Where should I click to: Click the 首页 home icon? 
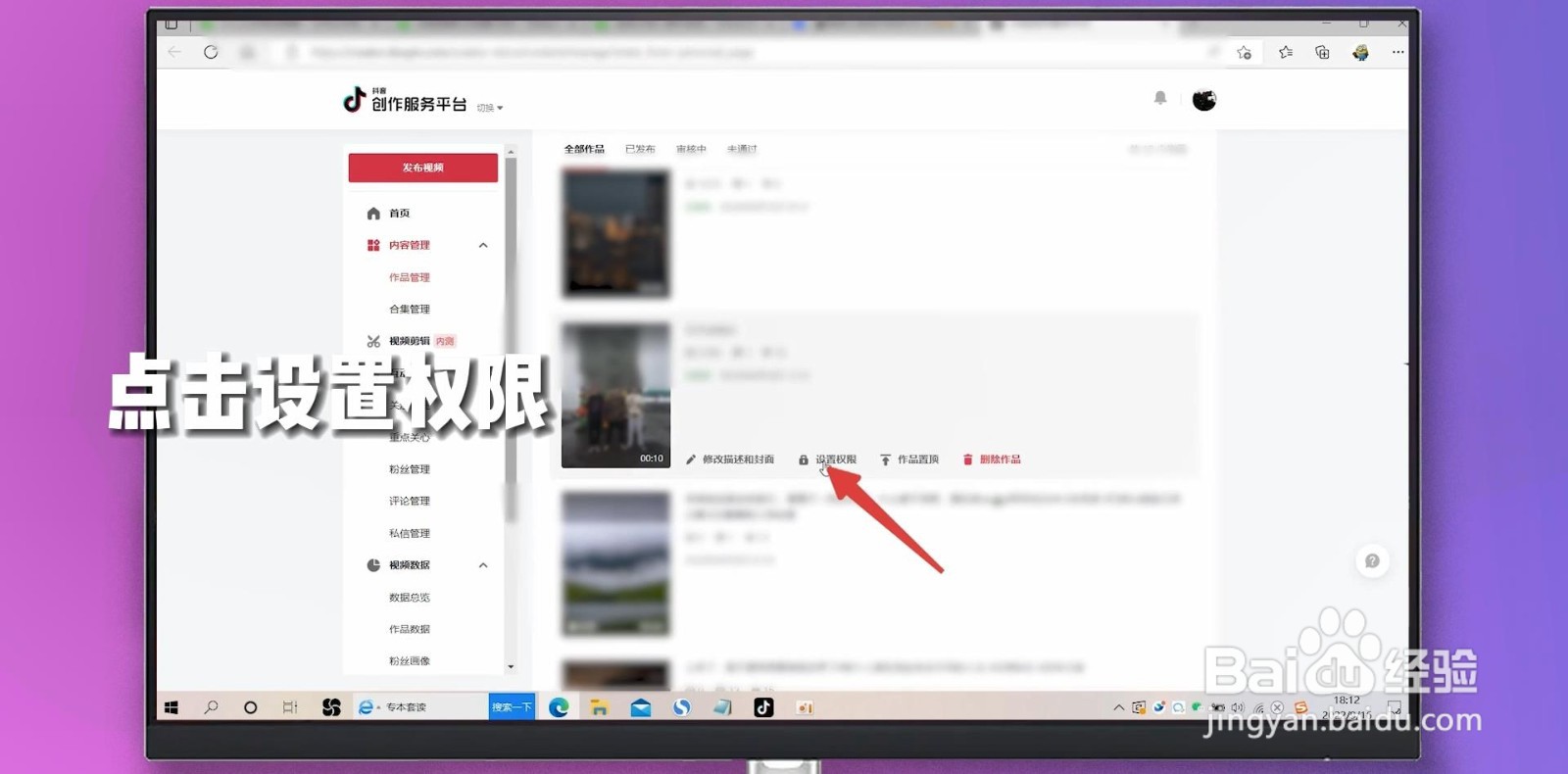coord(373,214)
